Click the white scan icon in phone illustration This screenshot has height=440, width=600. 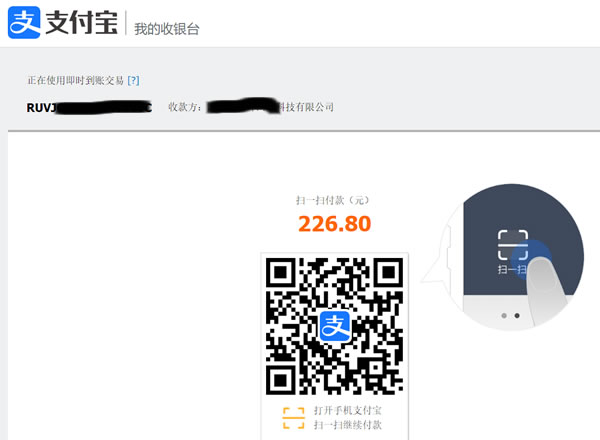[x=513, y=245]
